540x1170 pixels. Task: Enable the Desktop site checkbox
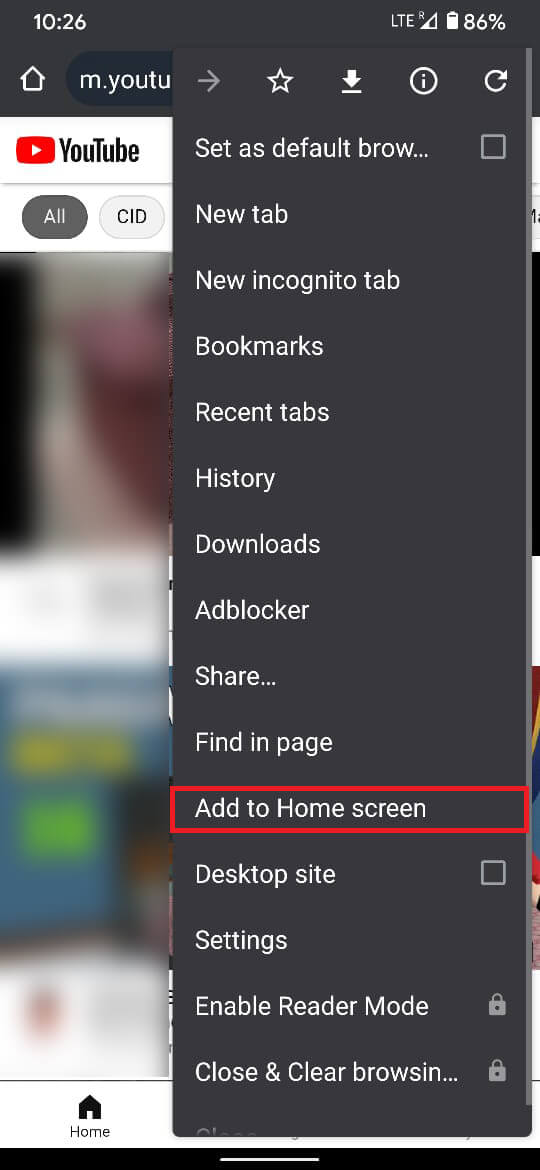(x=493, y=873)
